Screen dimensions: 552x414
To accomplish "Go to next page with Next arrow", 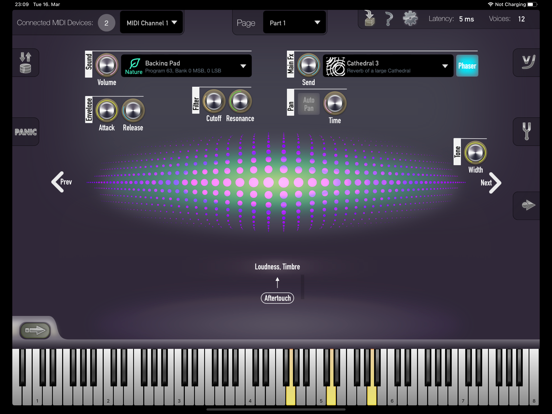I will [491, 183].
